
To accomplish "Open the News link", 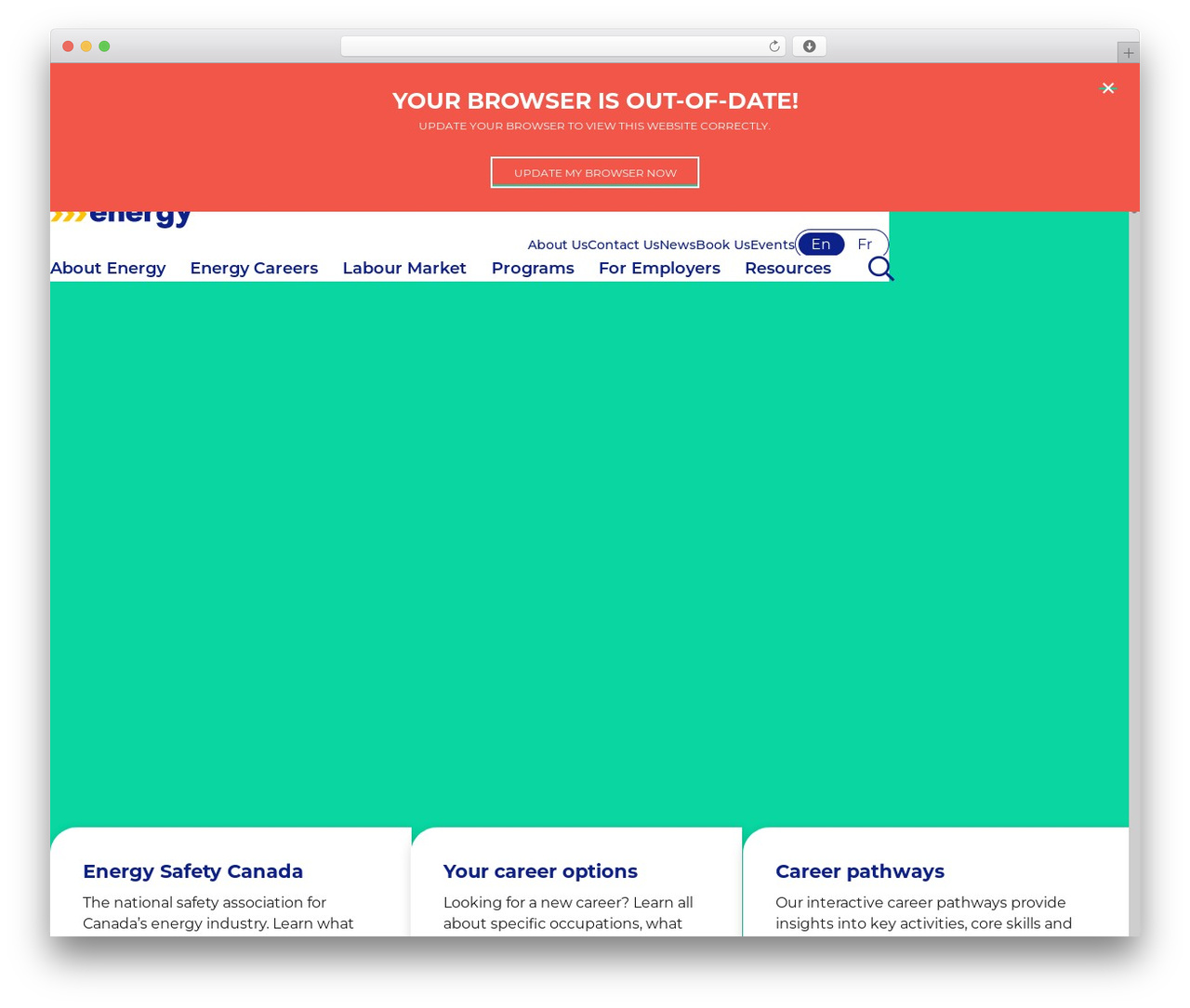I will [677, 245].
